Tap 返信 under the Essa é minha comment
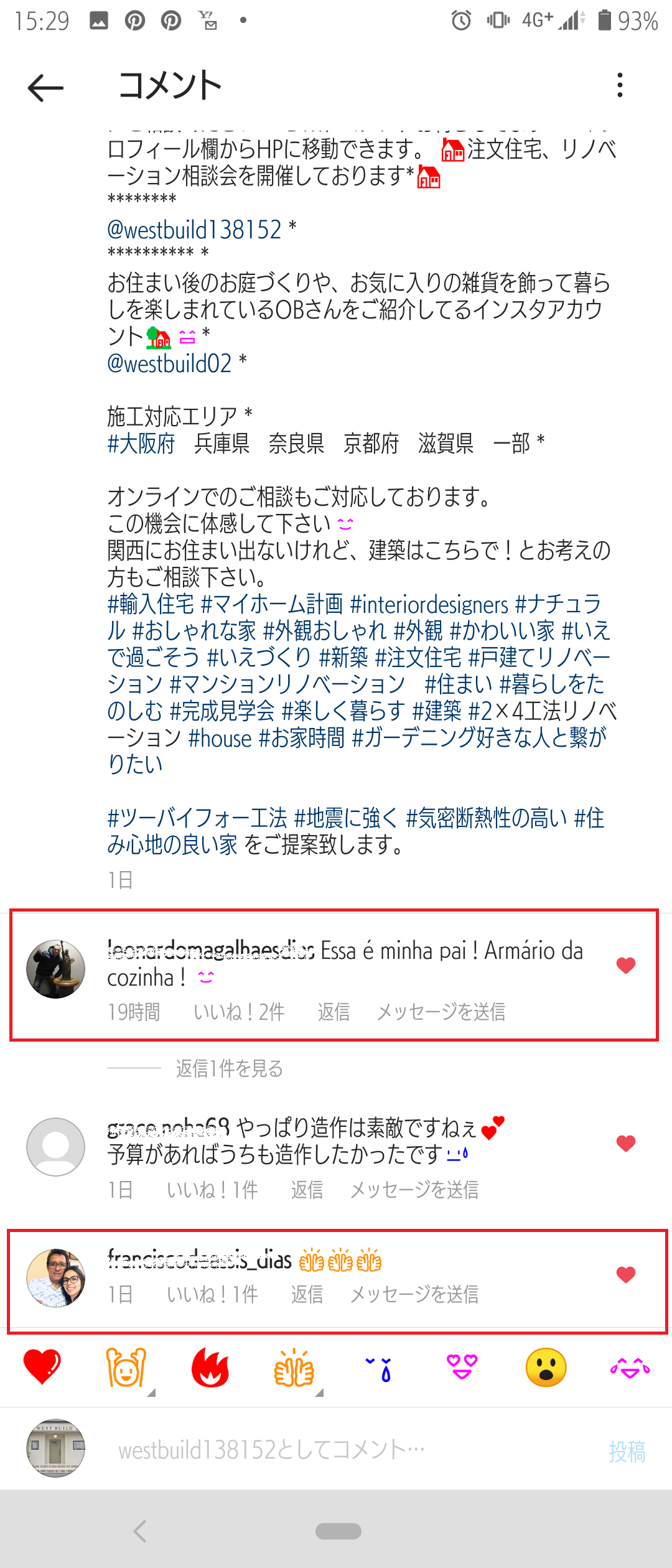The height and width of the screenshot is (1568, 672). pyautogui.click(x=334, y=1012)
